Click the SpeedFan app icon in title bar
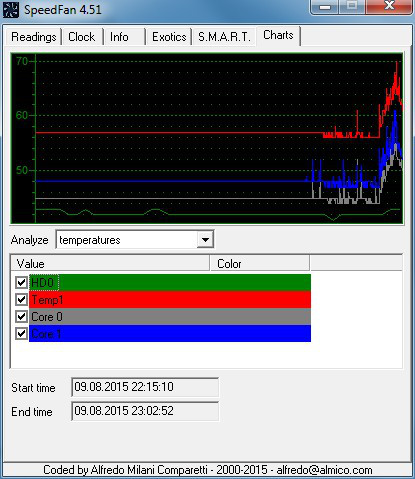 [x=11, y=9]
